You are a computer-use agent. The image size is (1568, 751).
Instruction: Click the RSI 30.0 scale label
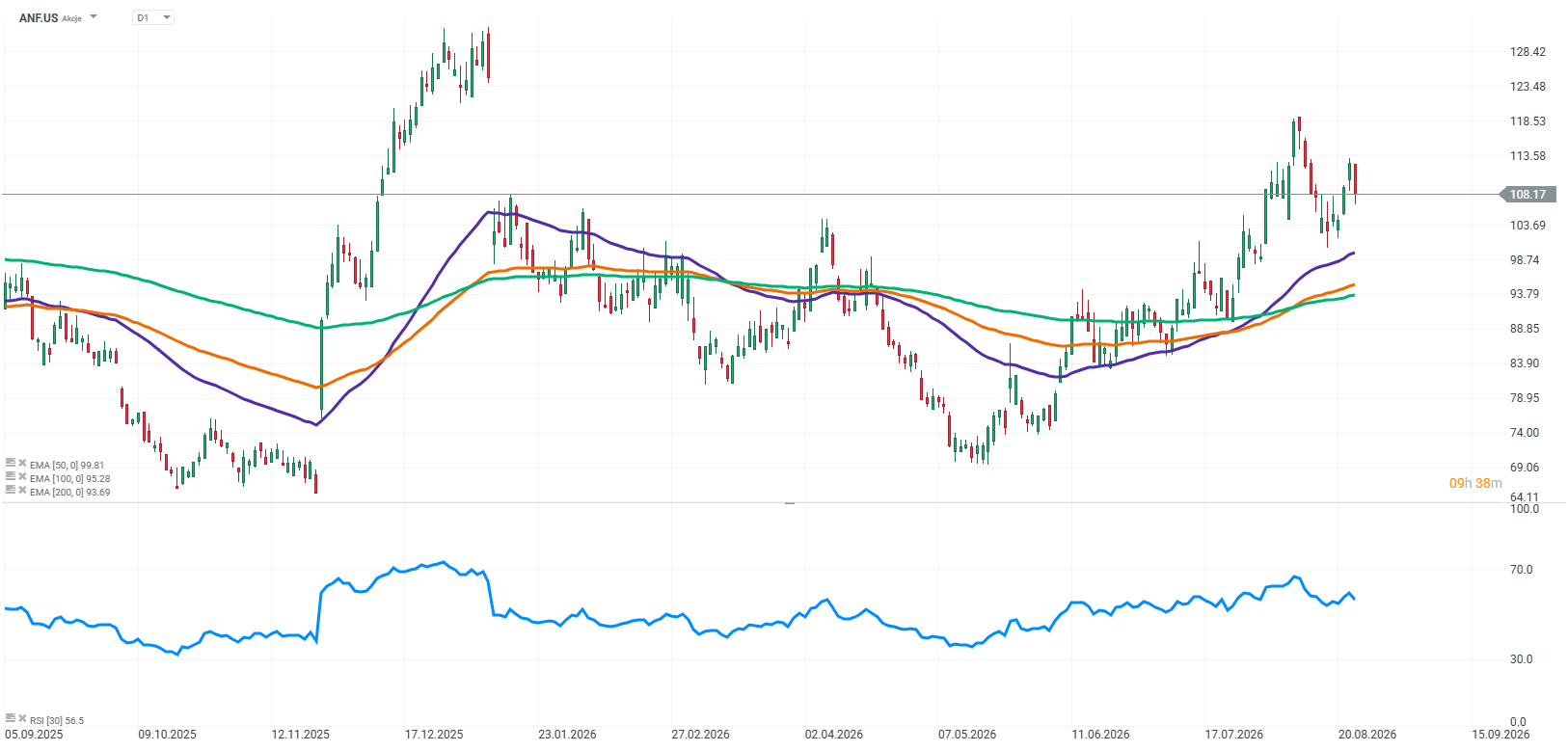pos(1522,659)
